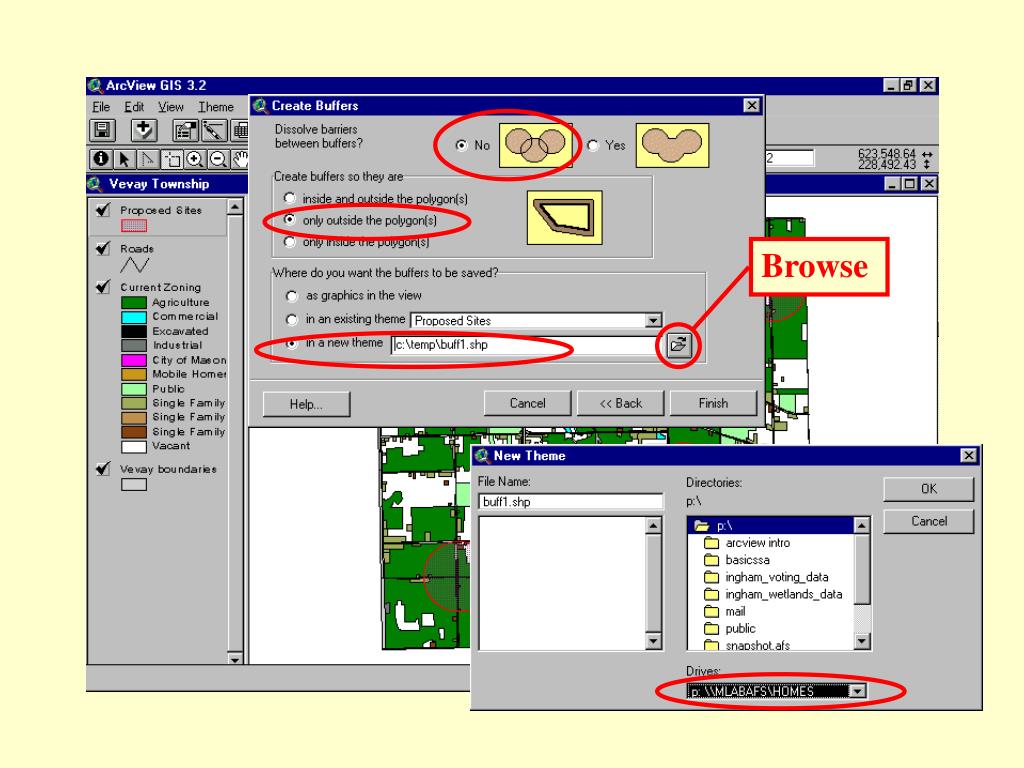Viewport: 1024px width, 768px height.
Task: Select the Pointer arrow tool
Action: [124, 159]
